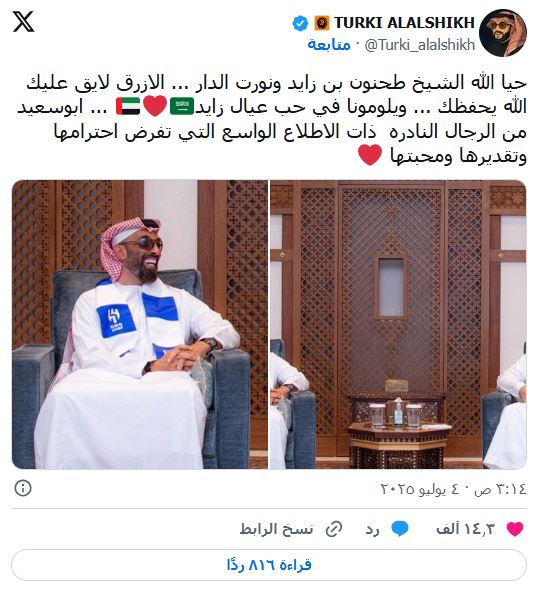Click the Saudi flag emoji in tweet
Image resolution: width=540 pixels, height=591 pixels.
[182, 107]
